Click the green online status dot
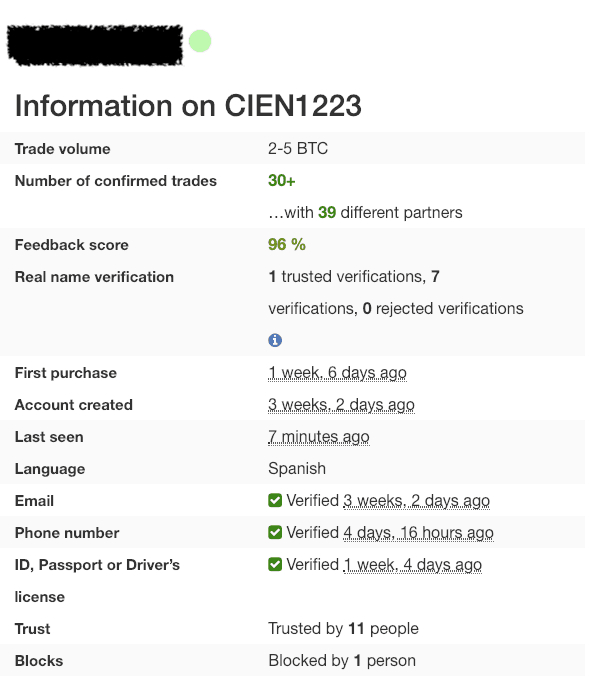Image resolution: width=601 pixels, height=693 pixels. pos(200,41)
